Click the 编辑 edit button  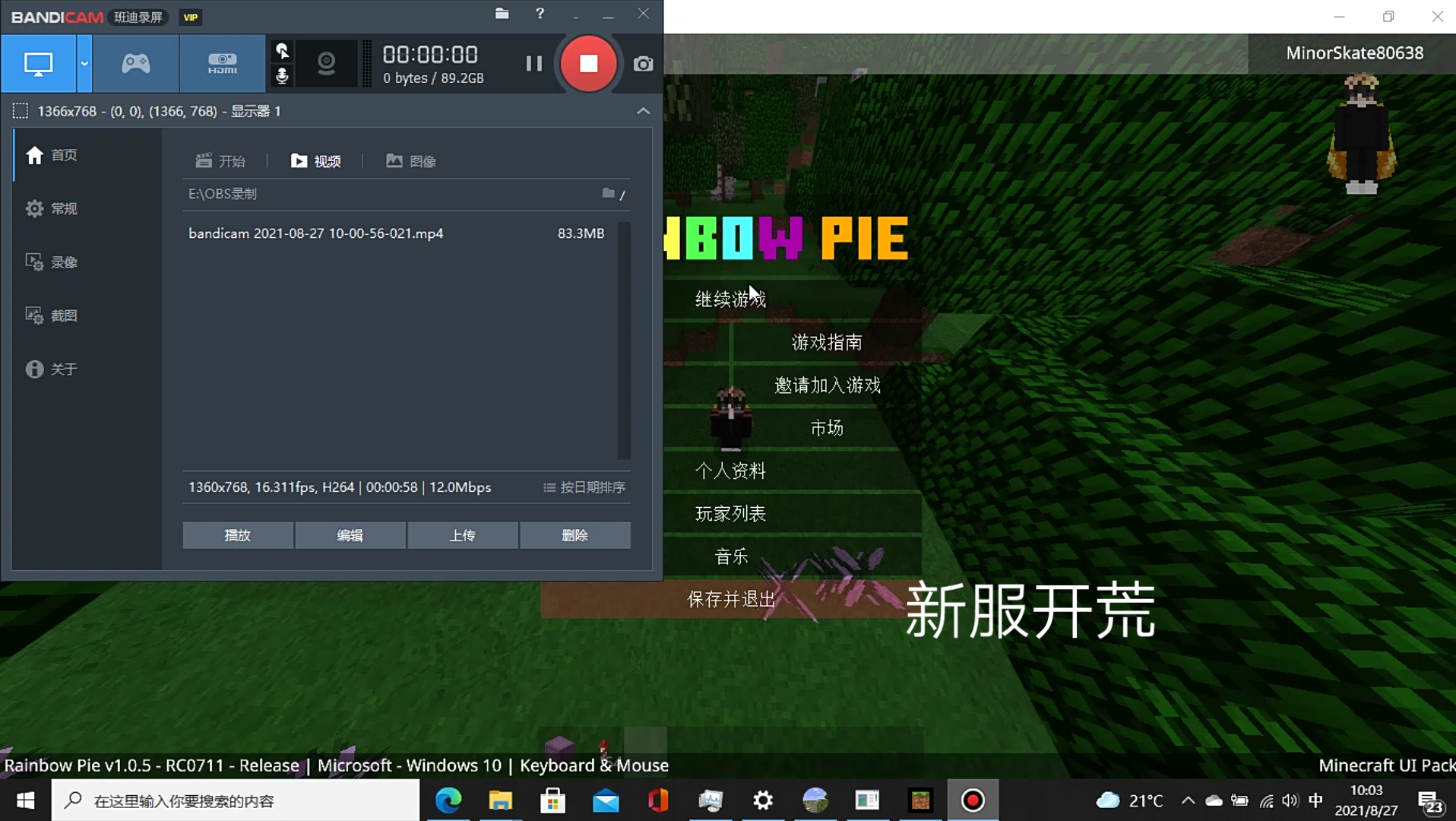point(350,535)
